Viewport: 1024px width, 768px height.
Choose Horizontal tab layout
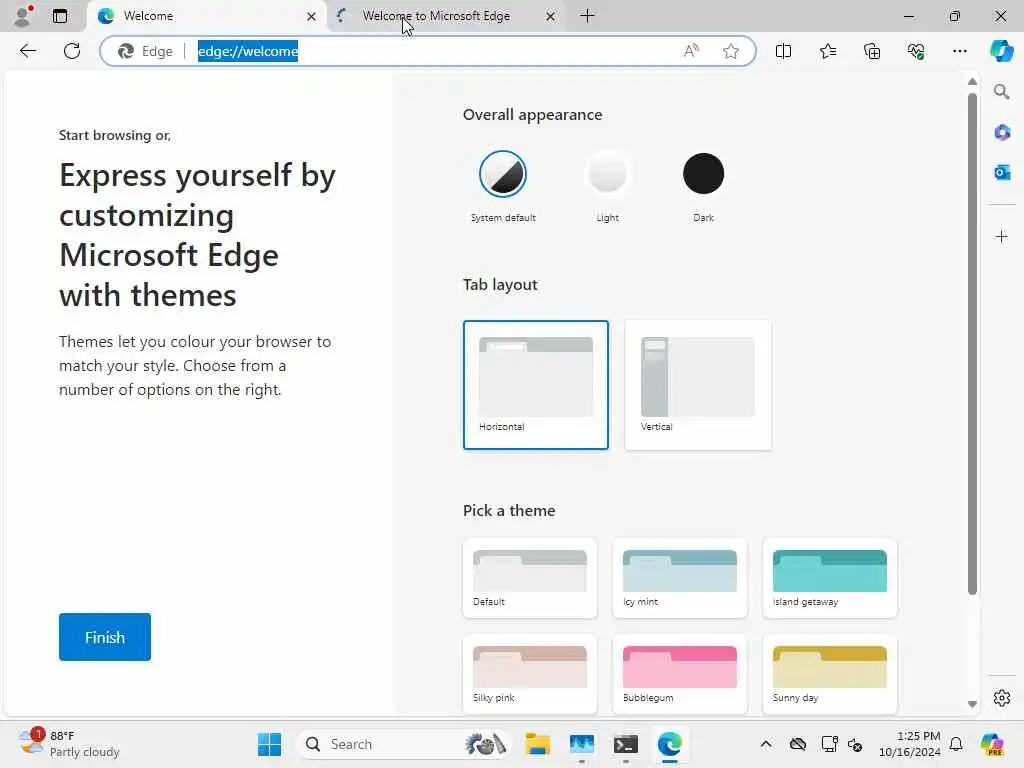tap(536, 385)
